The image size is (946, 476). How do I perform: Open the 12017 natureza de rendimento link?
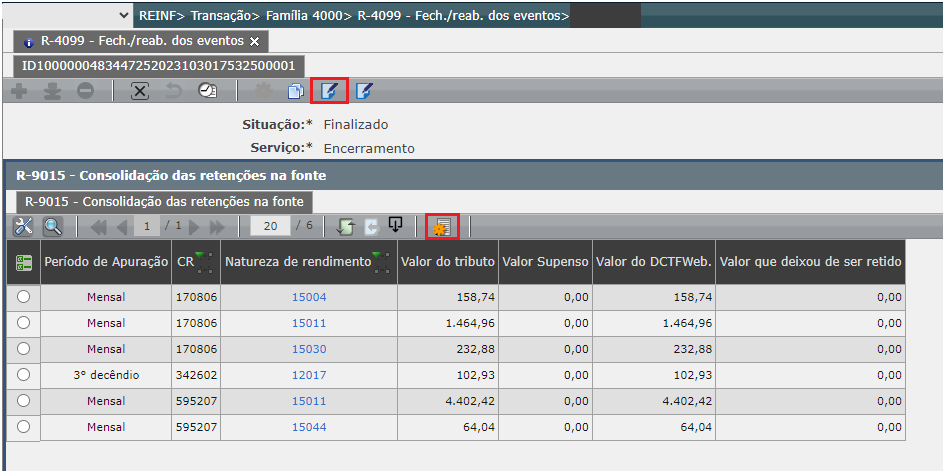(x=309, y=375)
